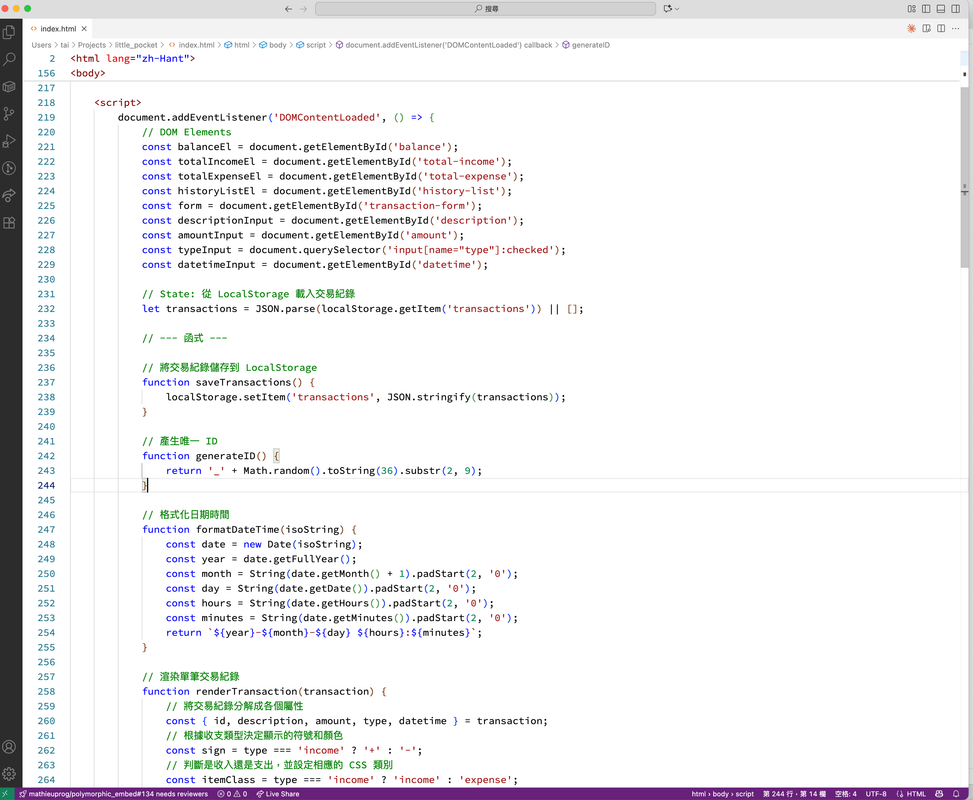Click line number 242 in the gutter
The image size is (973, 800).
click(x=46, y=456)
